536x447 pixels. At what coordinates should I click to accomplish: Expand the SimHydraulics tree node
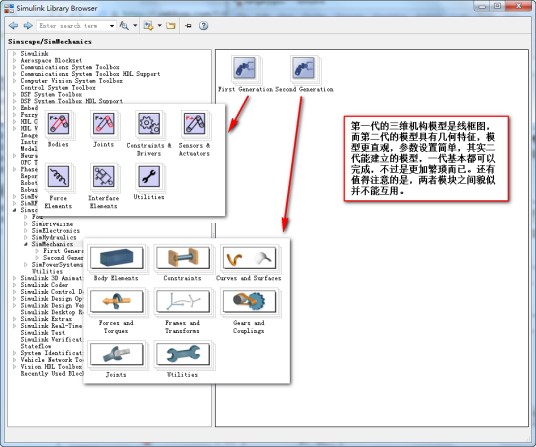click(x=26, y=237)
